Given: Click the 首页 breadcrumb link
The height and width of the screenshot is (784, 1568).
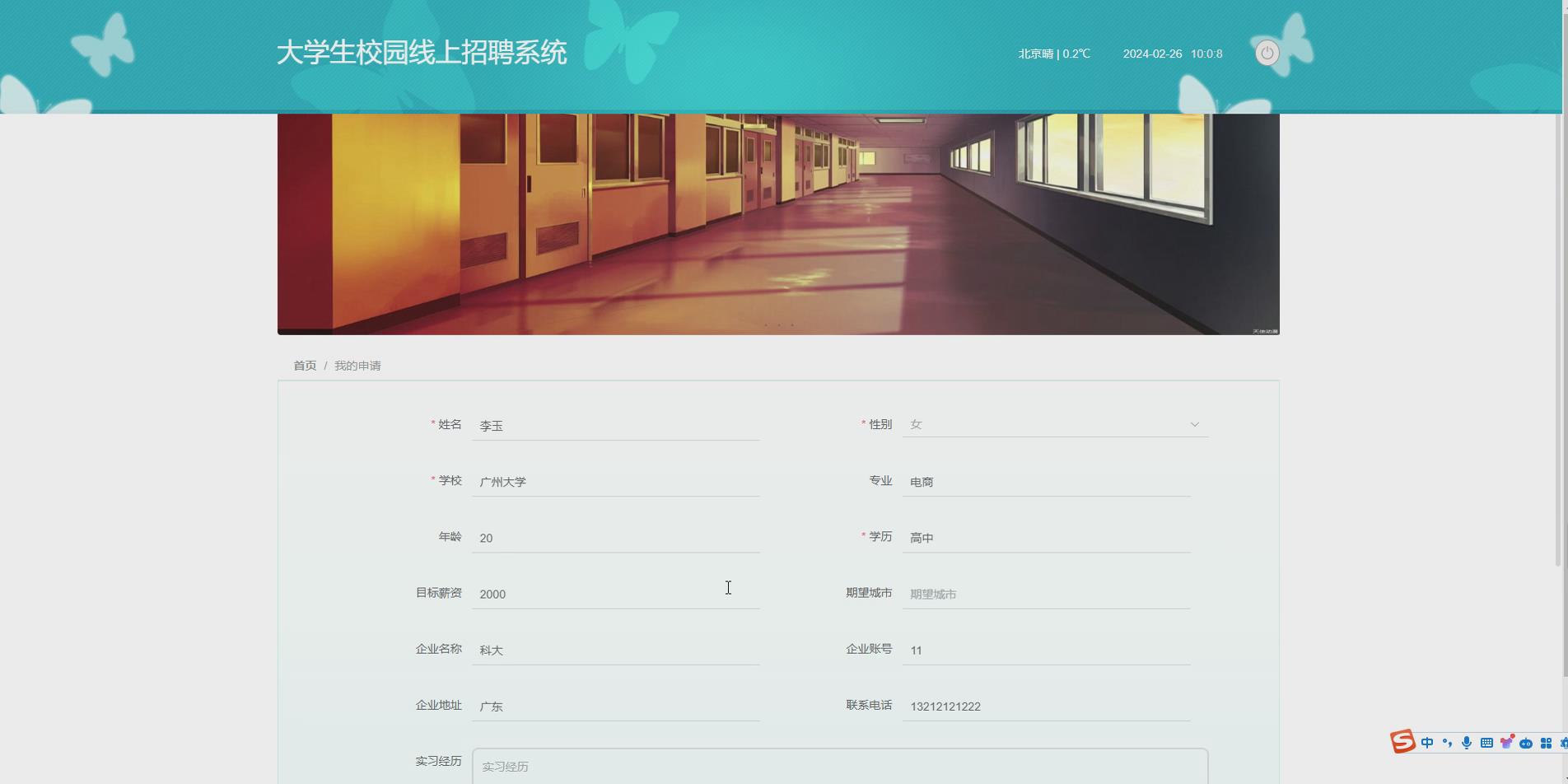Looking at the screenshot, I should (305, 365).
